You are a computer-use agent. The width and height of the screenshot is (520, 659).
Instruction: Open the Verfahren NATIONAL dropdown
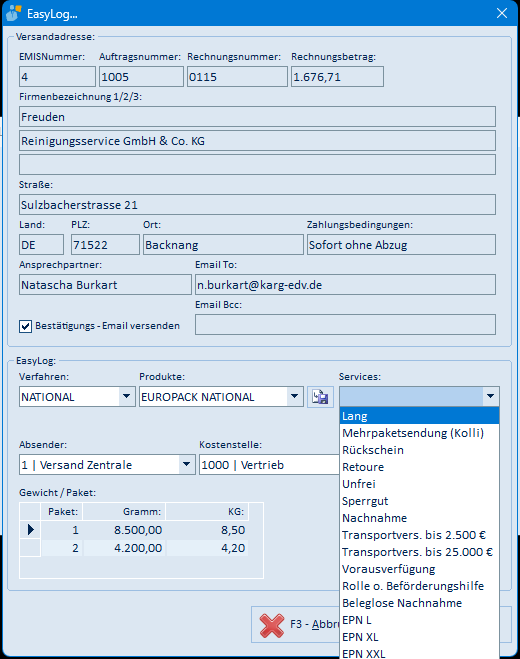pyautogui.click(x=126, y=396)
